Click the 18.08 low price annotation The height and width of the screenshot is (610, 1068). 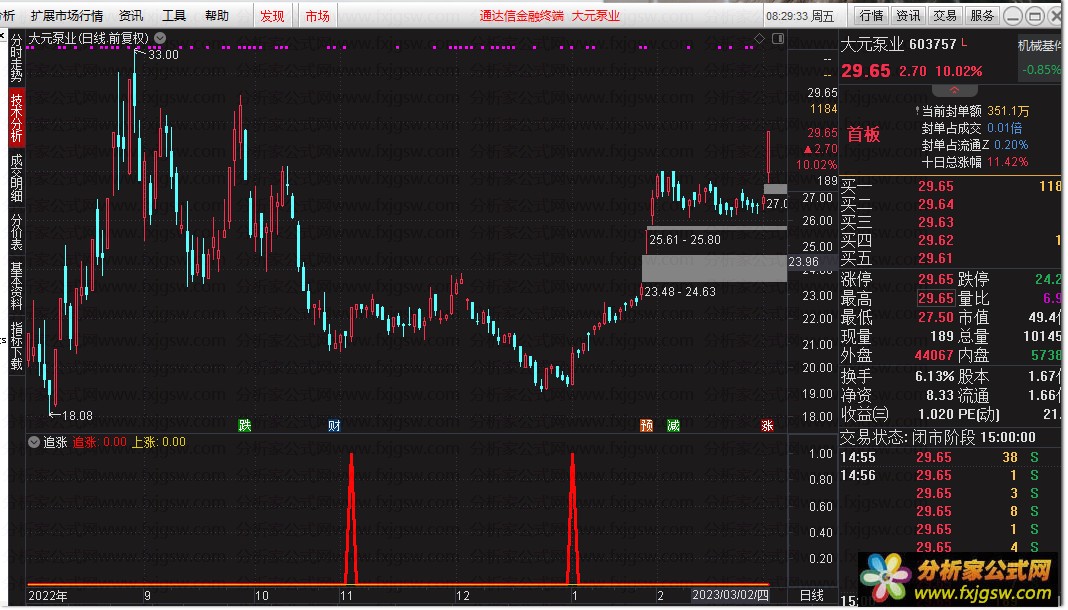(x=77, y=415)
